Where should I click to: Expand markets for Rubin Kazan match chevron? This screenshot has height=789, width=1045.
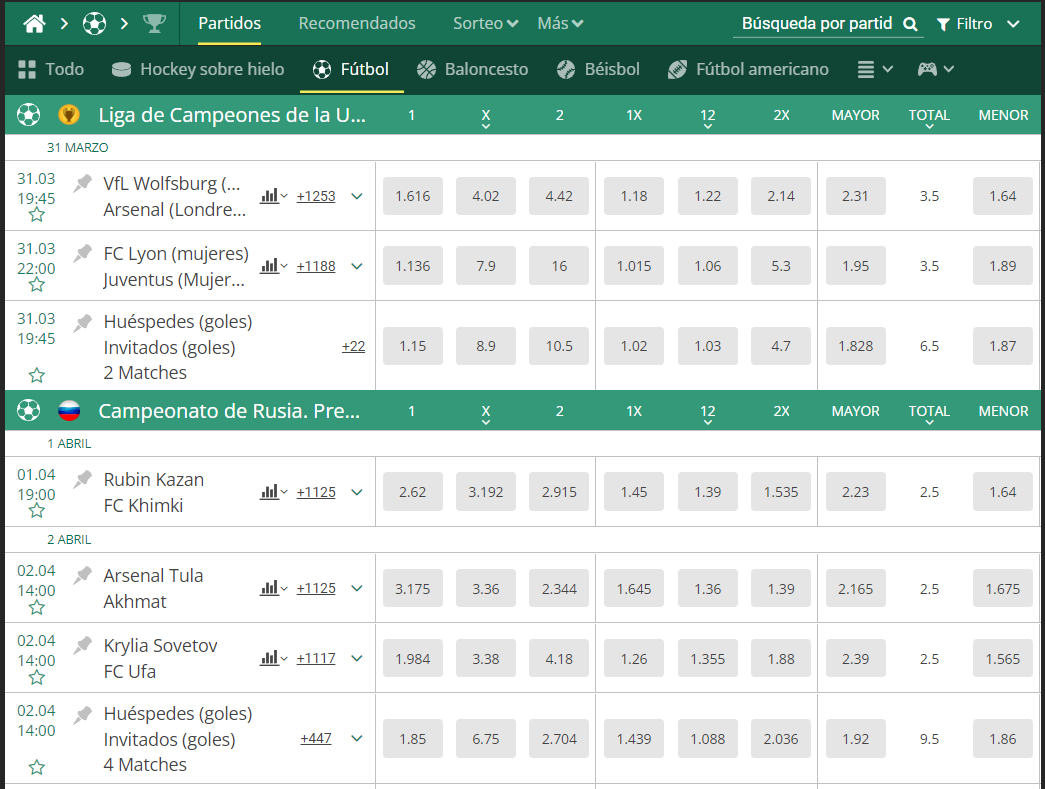[x=357, y=492]
